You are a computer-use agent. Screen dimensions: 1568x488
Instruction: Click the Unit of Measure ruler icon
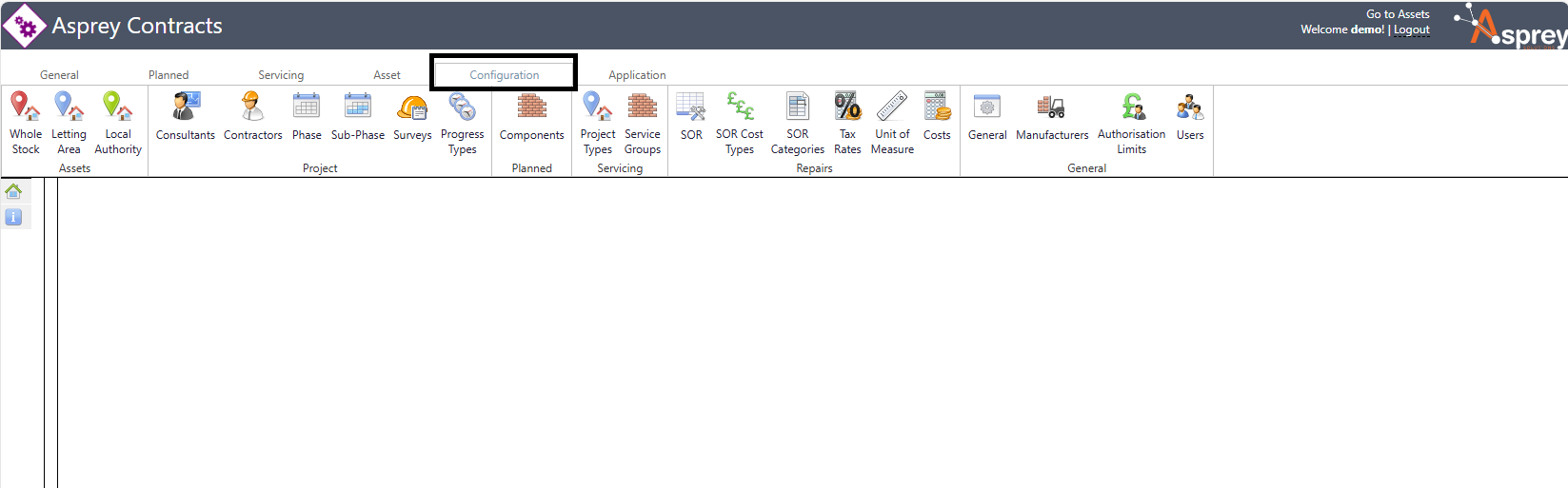(x=892, y=107)
